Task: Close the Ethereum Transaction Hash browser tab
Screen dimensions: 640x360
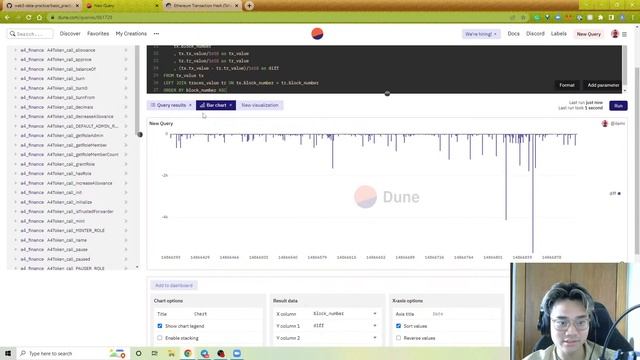Action: coord(236,6)
